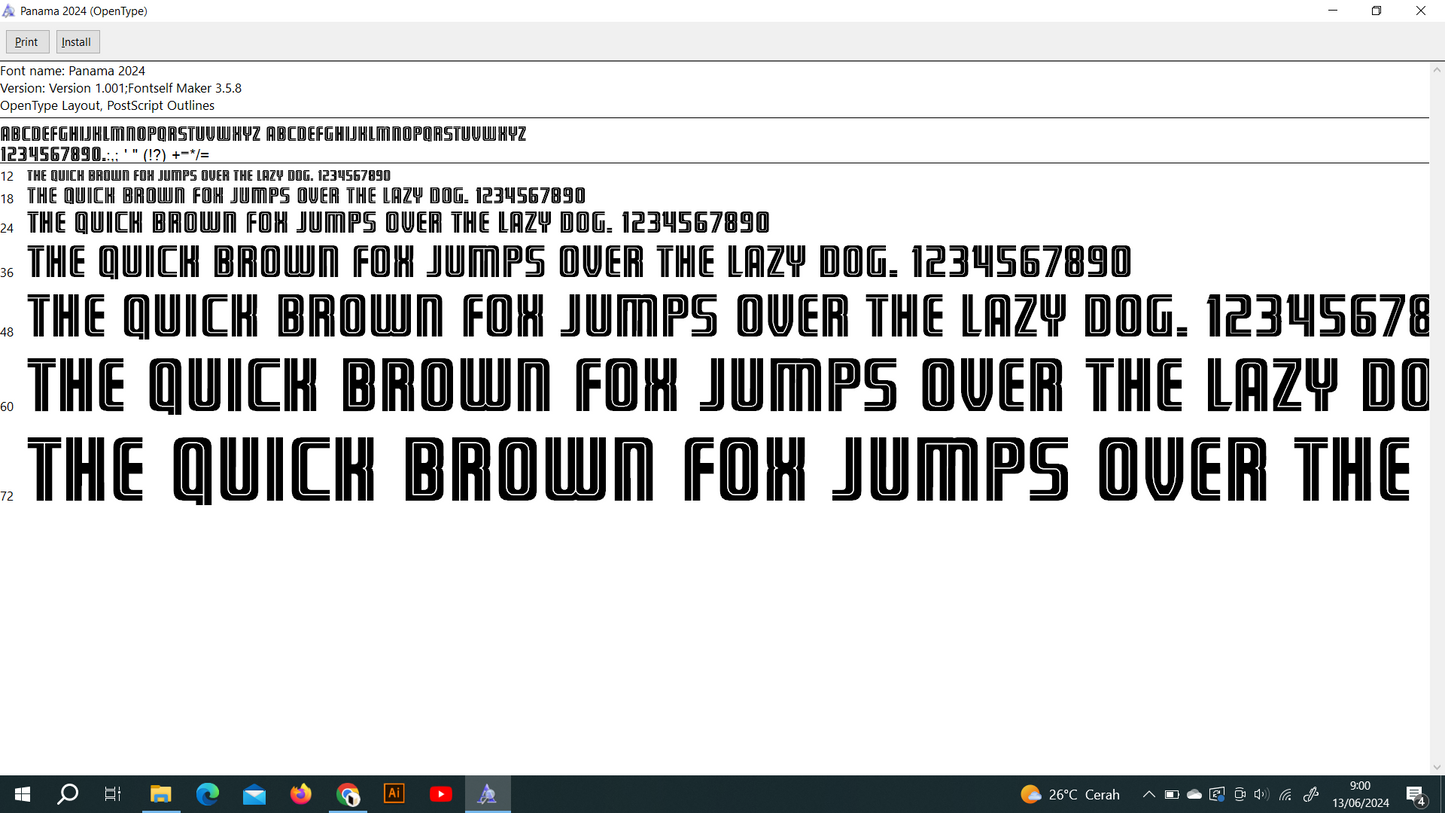The width and height of the screenshot is (1445, 813).
Task: Click the Print button
Action: (27, 42)
